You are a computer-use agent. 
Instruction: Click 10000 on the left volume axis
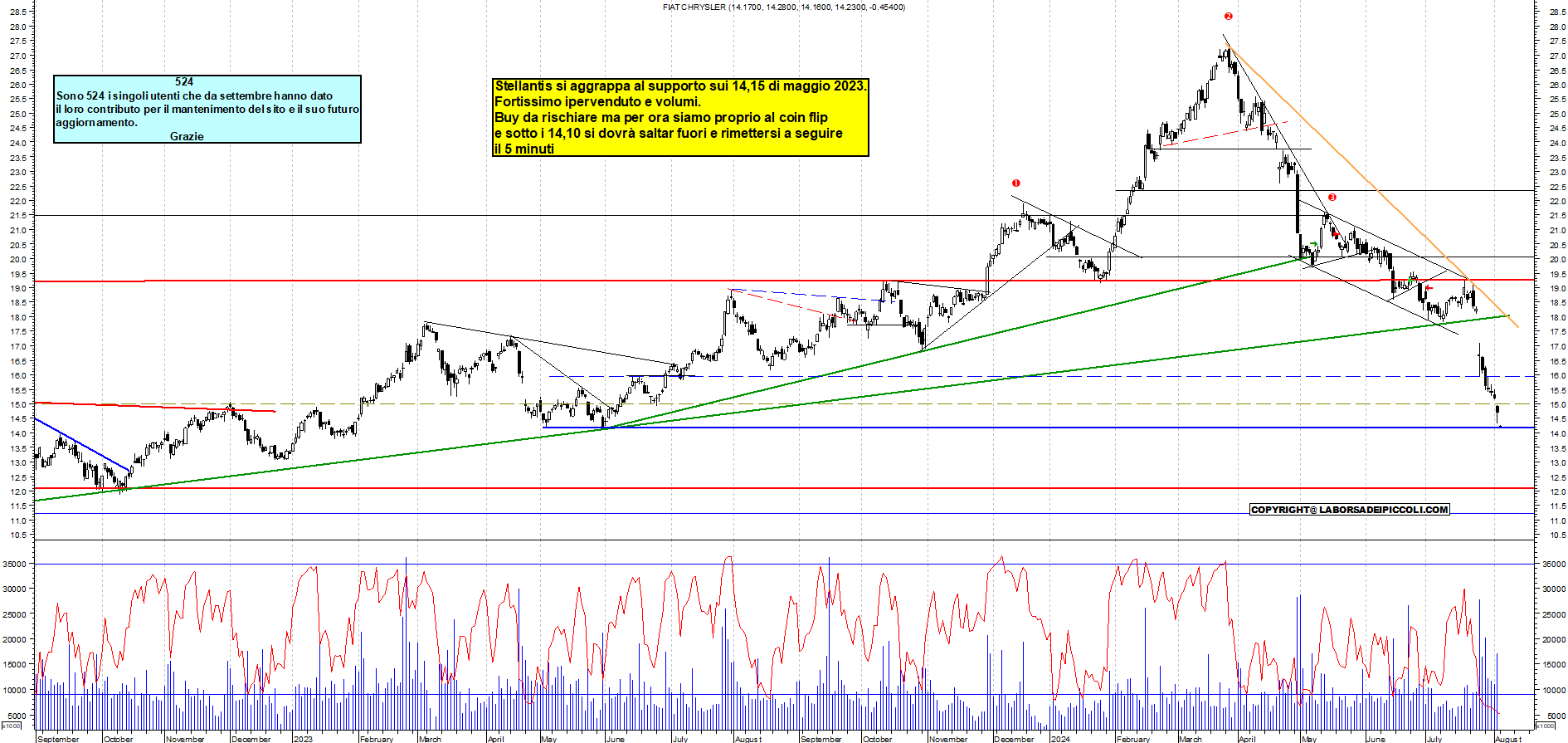pyautogui.click(x=16, y=690)
